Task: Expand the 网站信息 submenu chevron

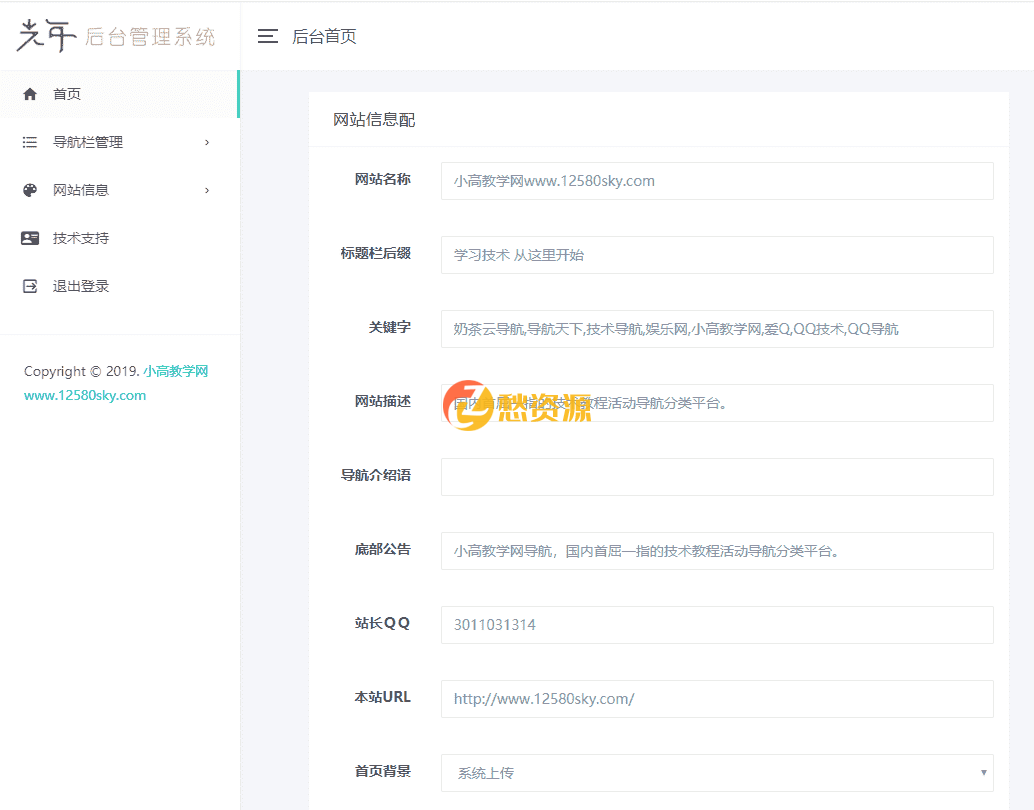Action: click(207, 189)
